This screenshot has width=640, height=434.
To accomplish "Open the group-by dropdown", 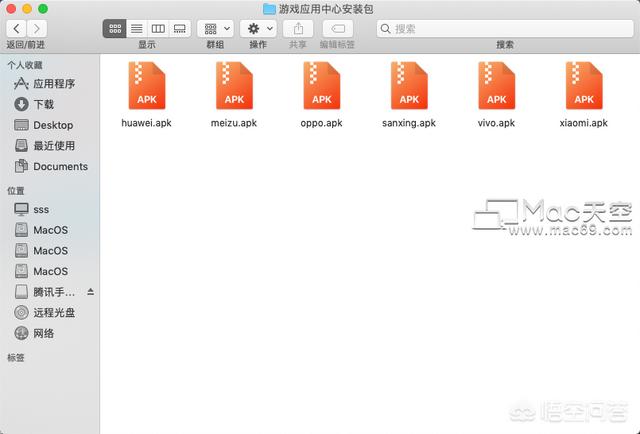I will 216,29.
